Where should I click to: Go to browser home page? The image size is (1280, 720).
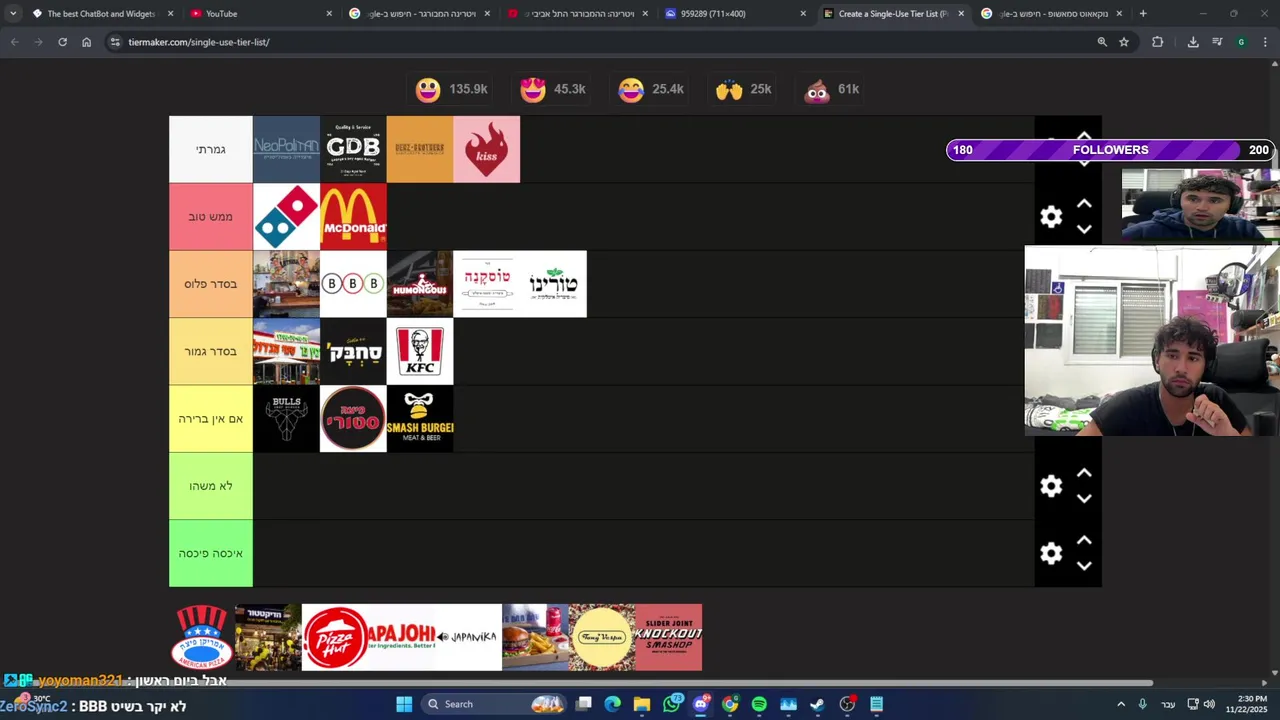[86, 42]
